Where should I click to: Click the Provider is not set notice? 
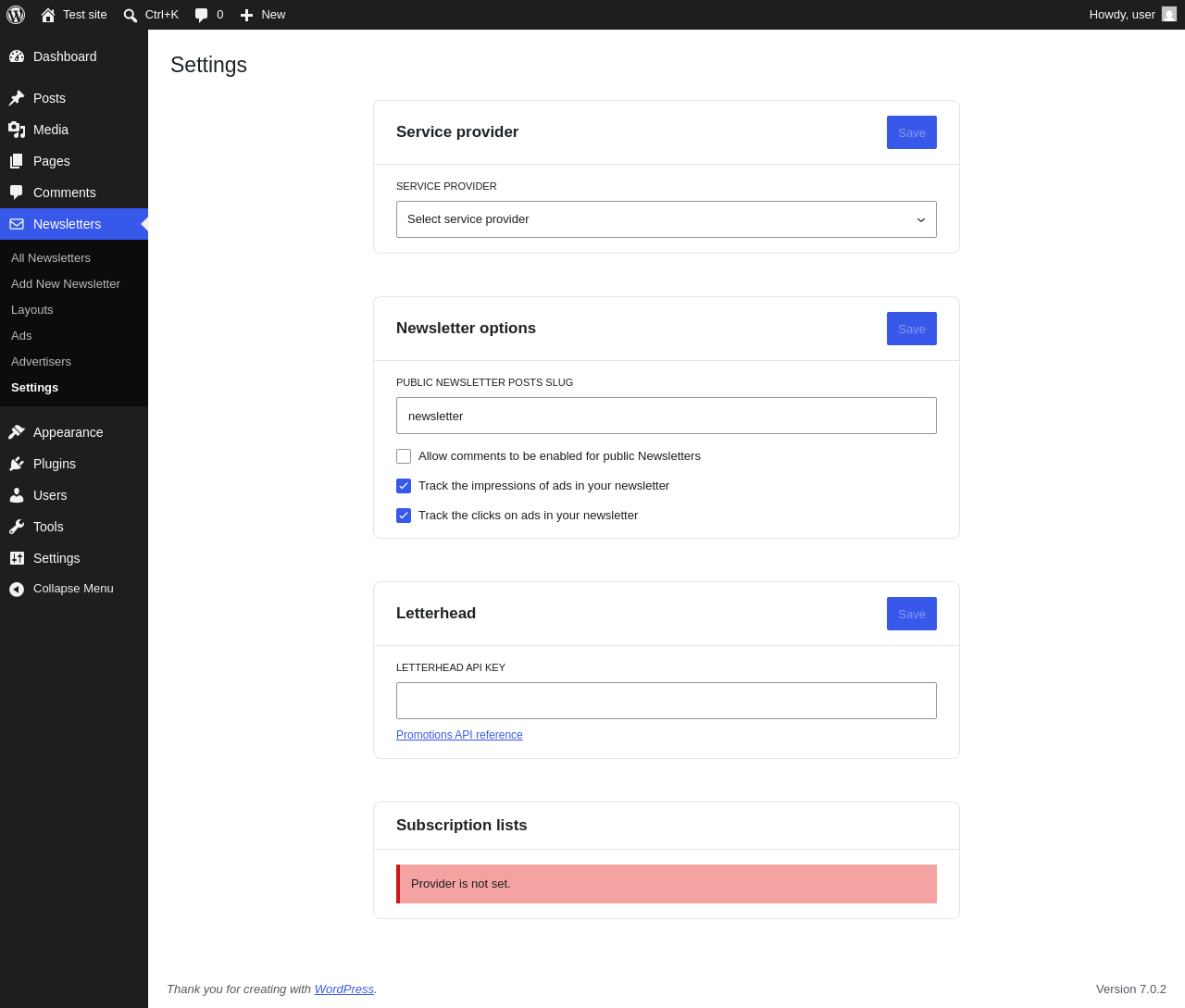pyautogui.click(x=667, y=884)
